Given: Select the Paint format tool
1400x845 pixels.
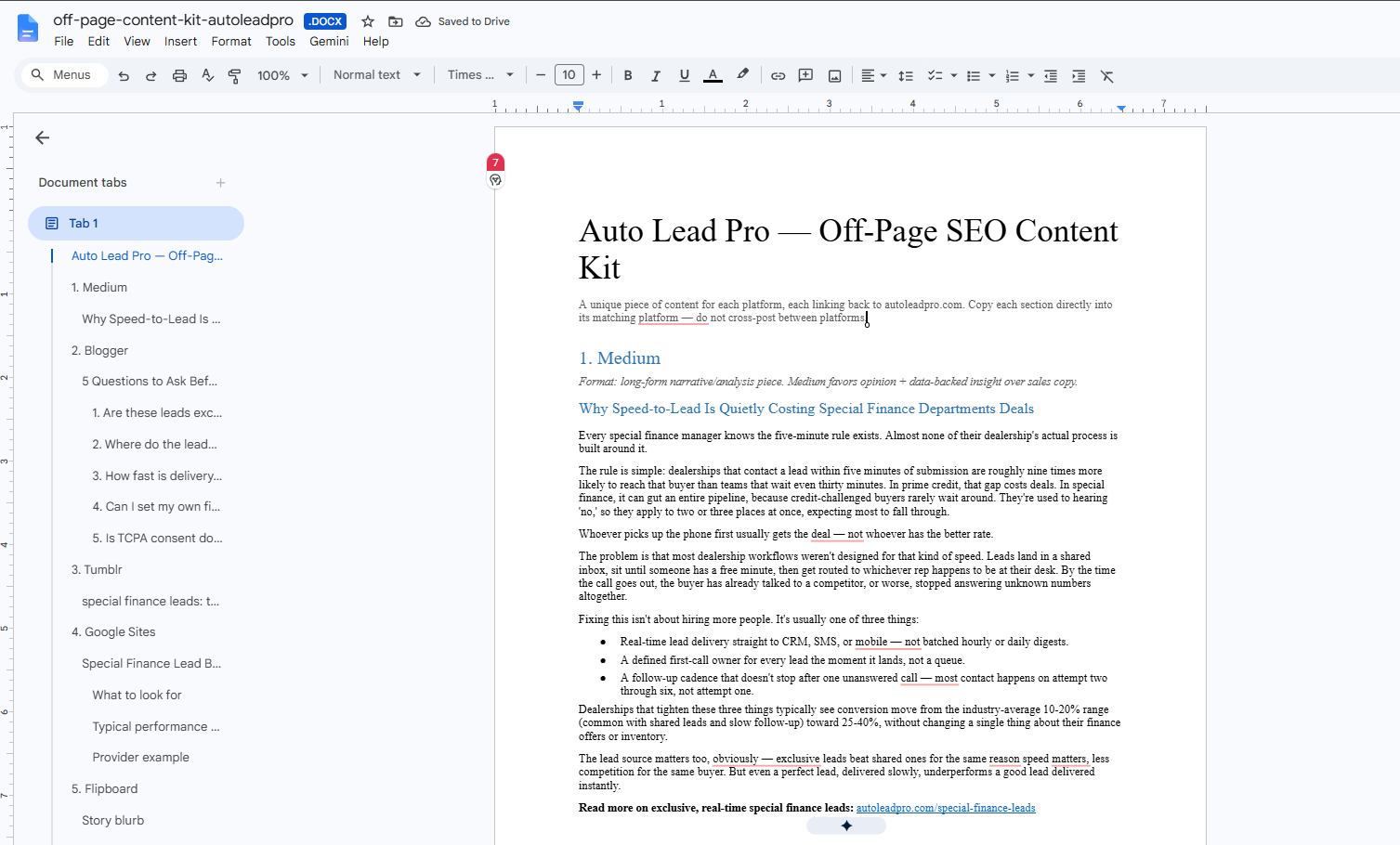Looking at the screenshot, I should point(235,75).
